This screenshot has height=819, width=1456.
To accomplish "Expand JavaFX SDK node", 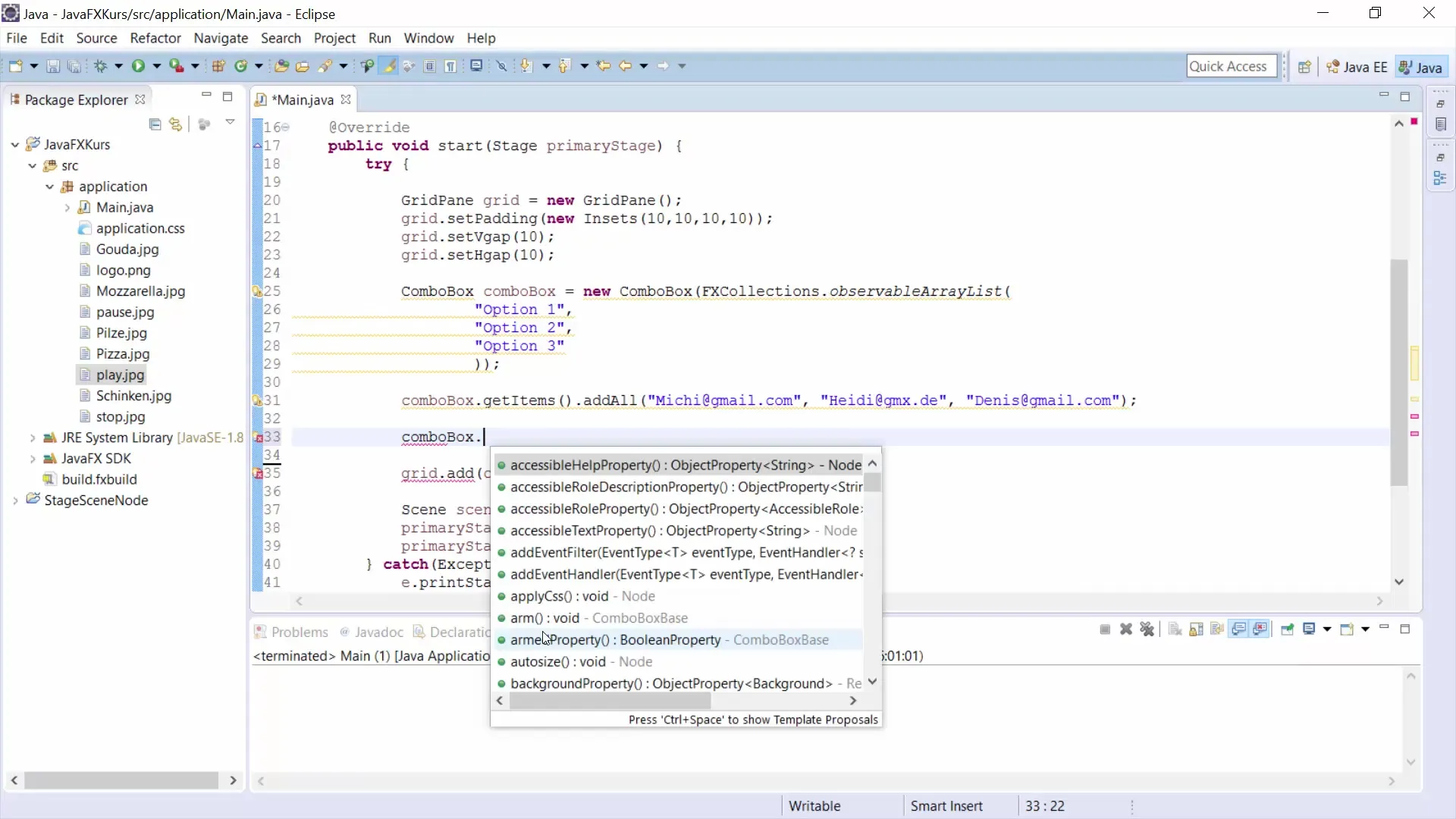I will 33,459.
